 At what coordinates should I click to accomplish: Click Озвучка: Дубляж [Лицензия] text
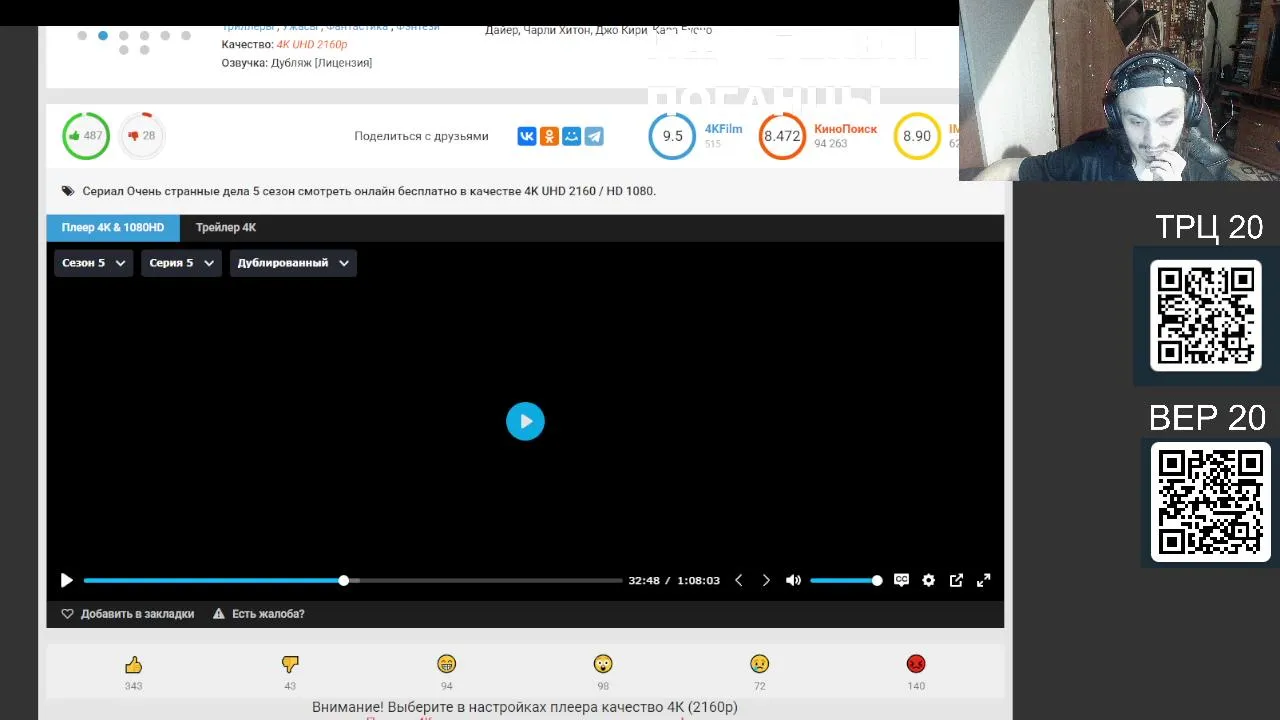pos(297,63)
